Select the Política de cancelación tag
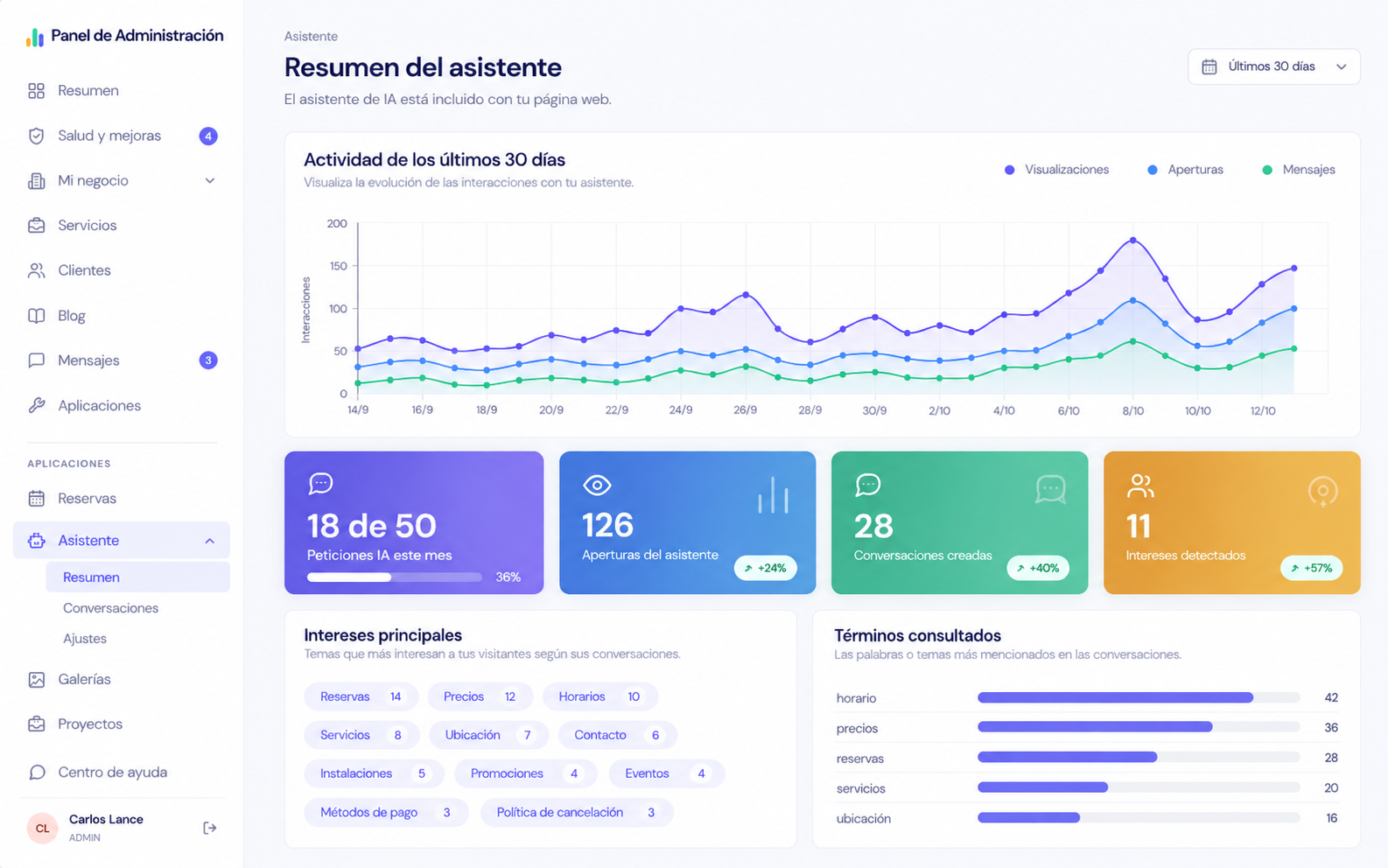 tap(576, 813)
